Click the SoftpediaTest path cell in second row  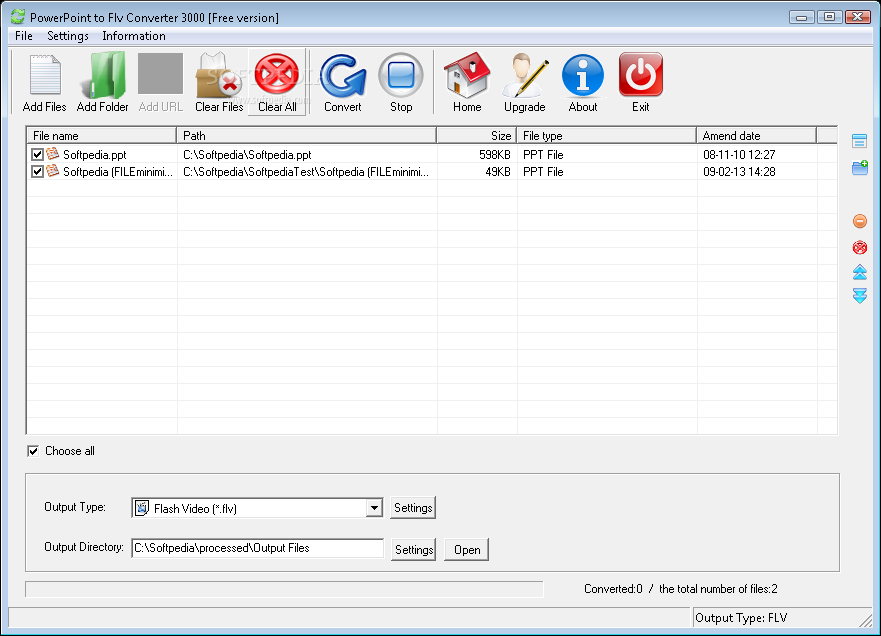(306, 171)
